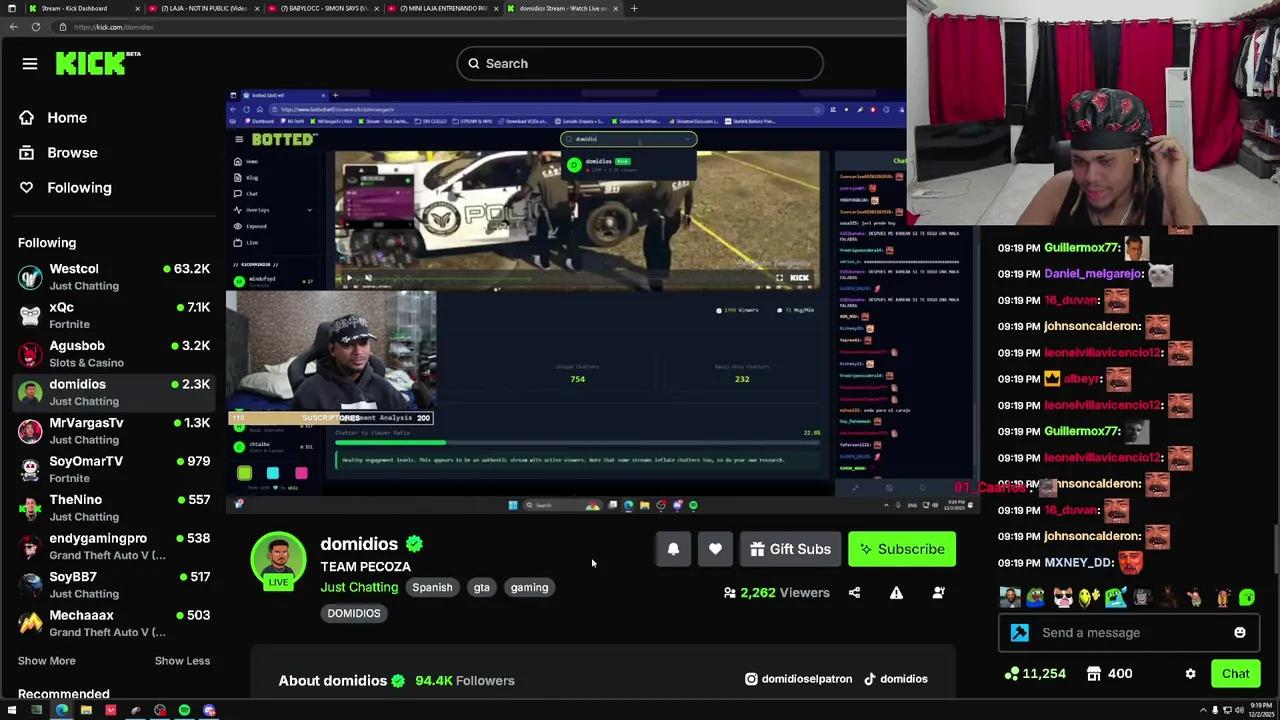Click the moderator user icon beside report

coord(938,593)
